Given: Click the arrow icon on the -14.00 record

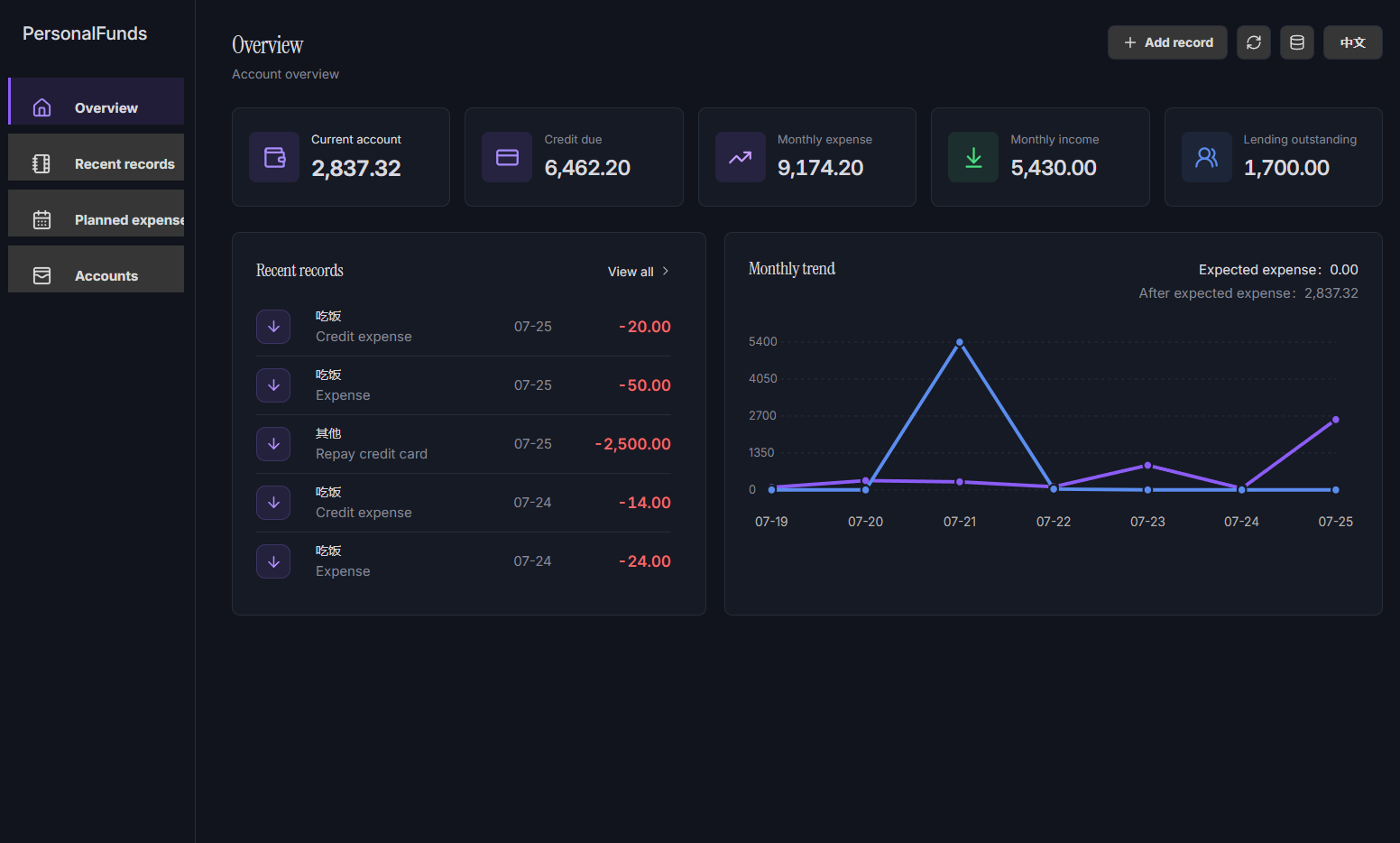Looking at the screenshot, I should (273, 503).
